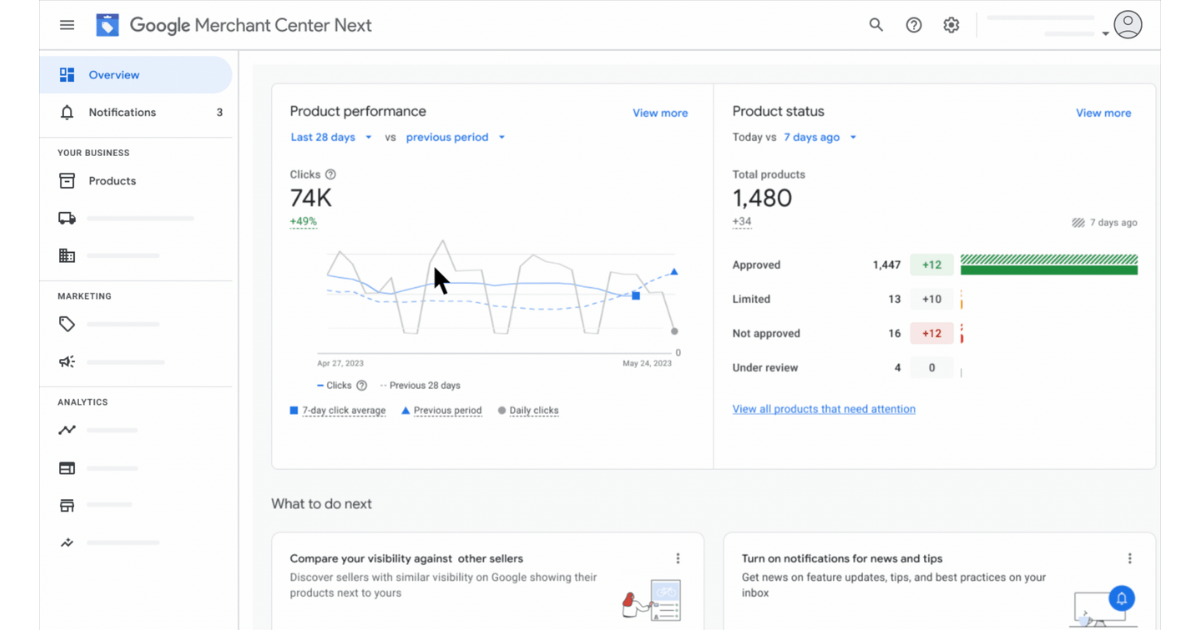
Task: Toggle the Previous period legend item
Action: coord(441,410)
